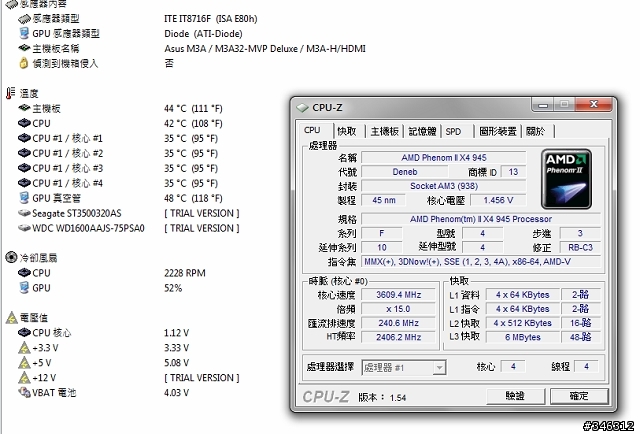Click the 商標 ID value 13
This screenshot has height=434, width=640.
point(513,172)
